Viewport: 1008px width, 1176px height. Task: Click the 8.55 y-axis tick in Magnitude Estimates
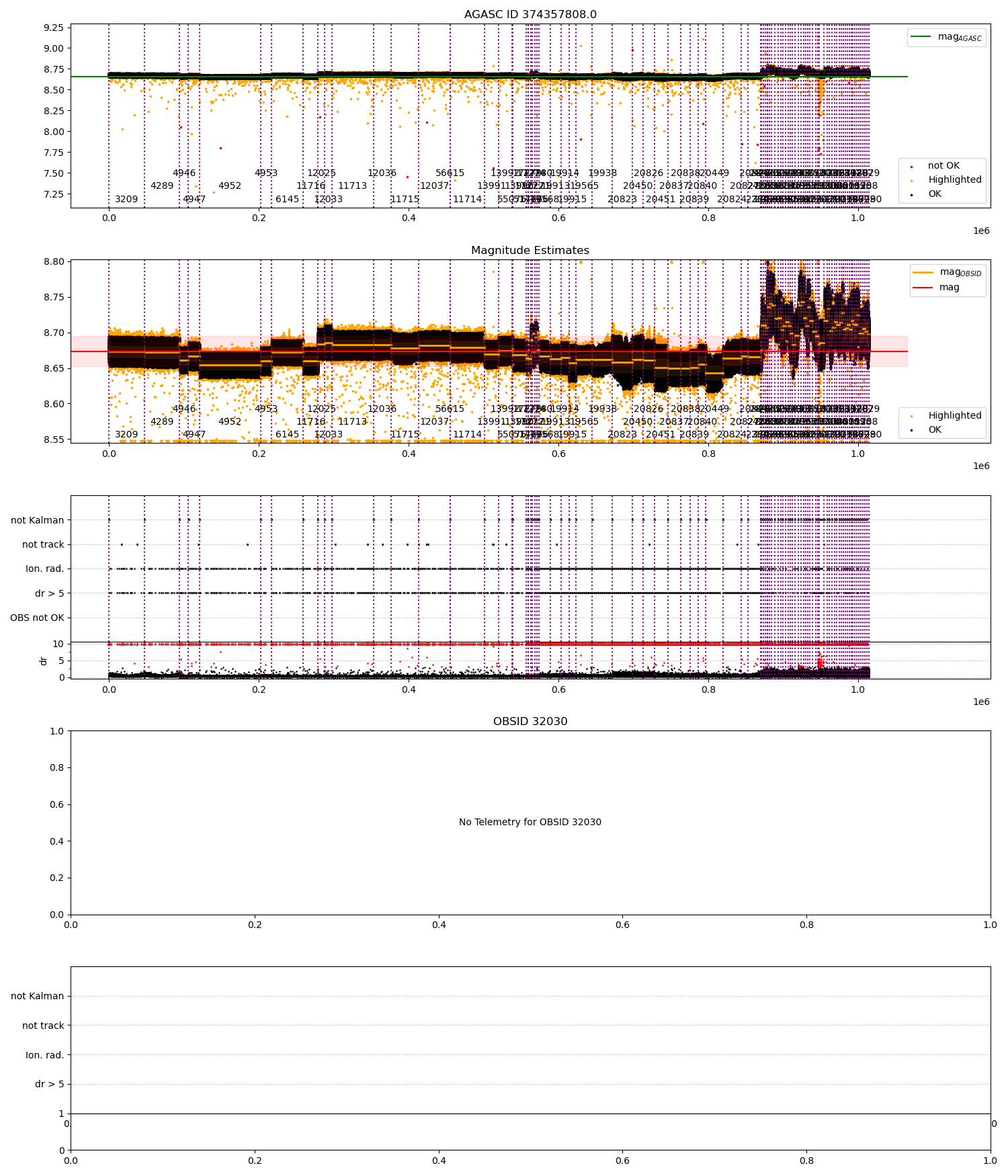click(x=53, y=440)
